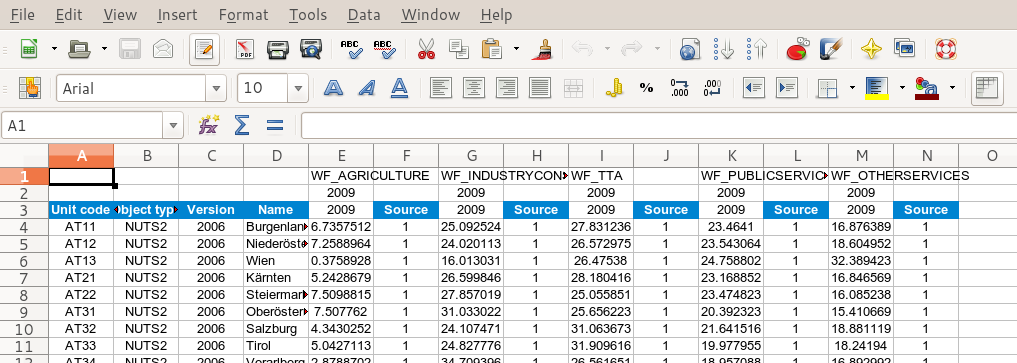Screen dimensions: 1017x363
Task: Open the Function Wizard
Action: pyautogui.click(x=209, y=125)
